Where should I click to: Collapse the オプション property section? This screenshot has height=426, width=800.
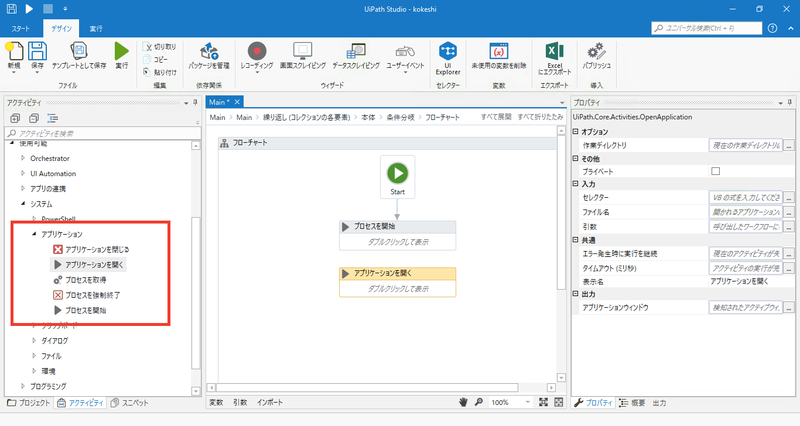tap(576, 132)
